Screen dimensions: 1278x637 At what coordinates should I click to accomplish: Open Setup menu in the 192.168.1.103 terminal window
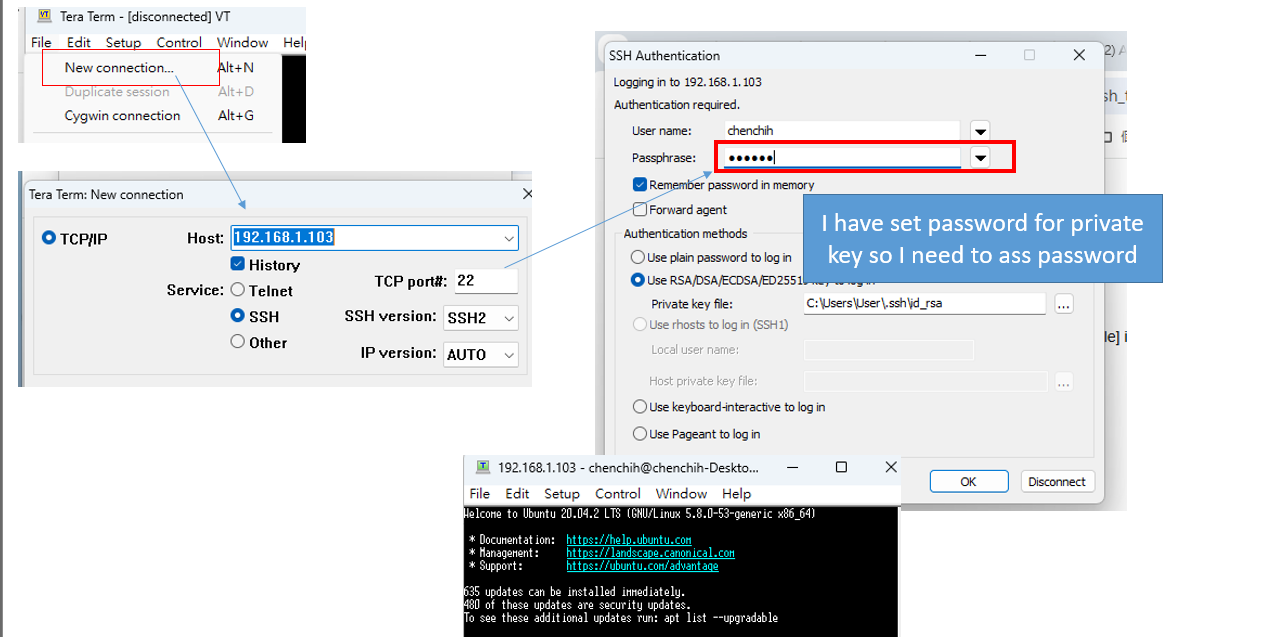point(562,494)
